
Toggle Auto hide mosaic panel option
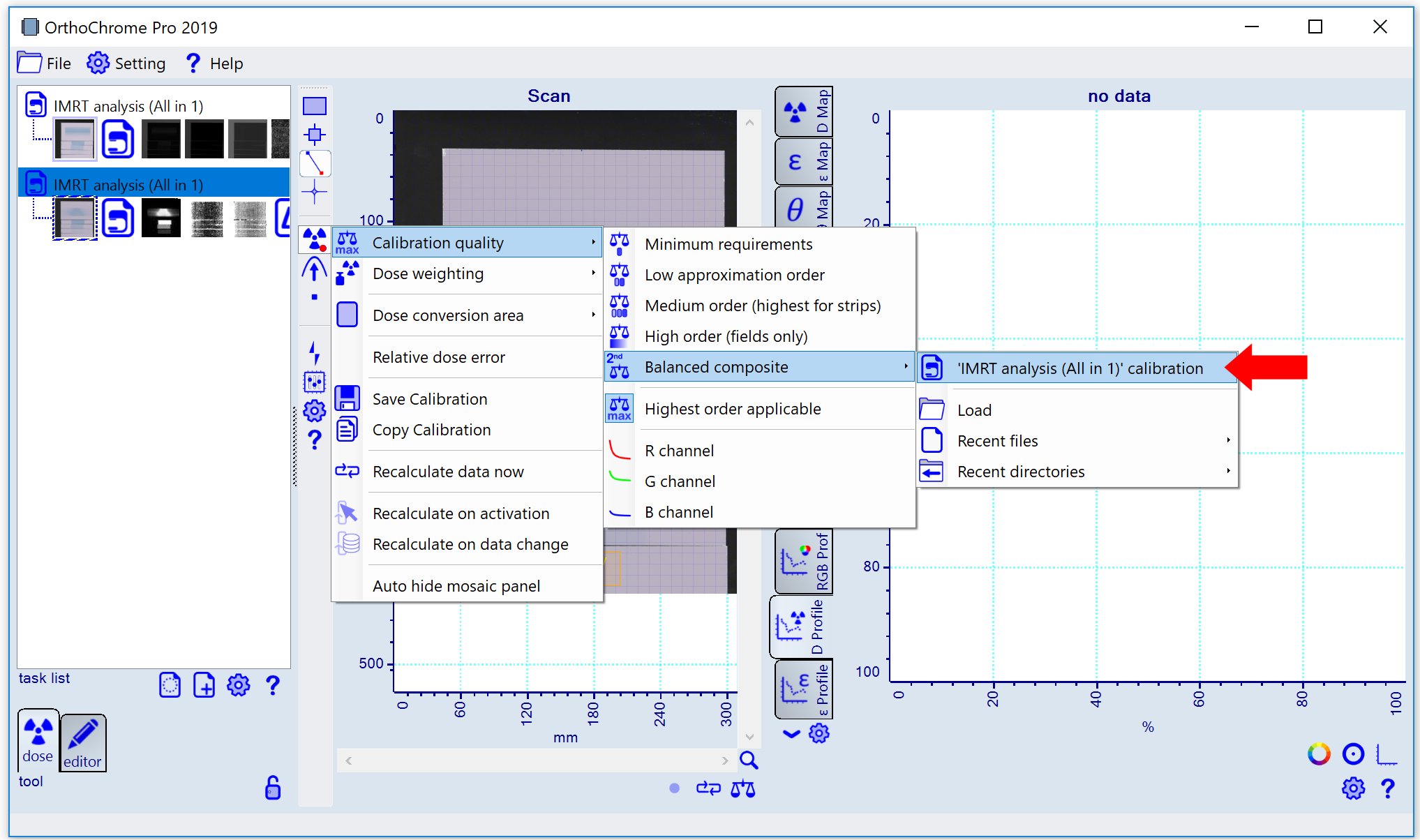point(456,586)
